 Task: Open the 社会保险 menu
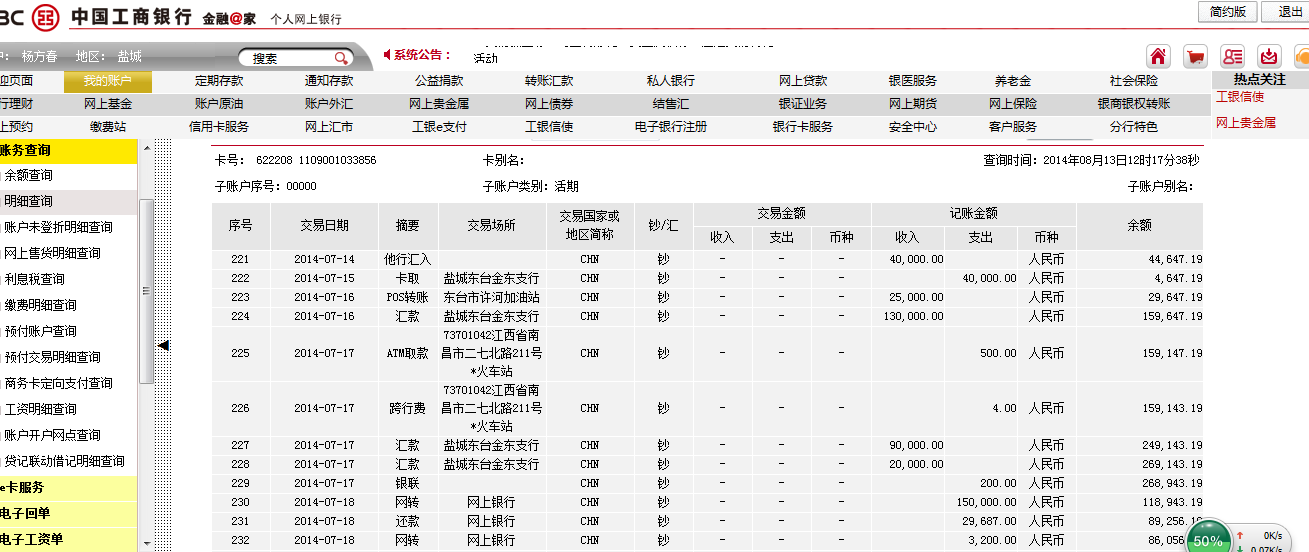pyautogui.click(x=1134, y=81)
